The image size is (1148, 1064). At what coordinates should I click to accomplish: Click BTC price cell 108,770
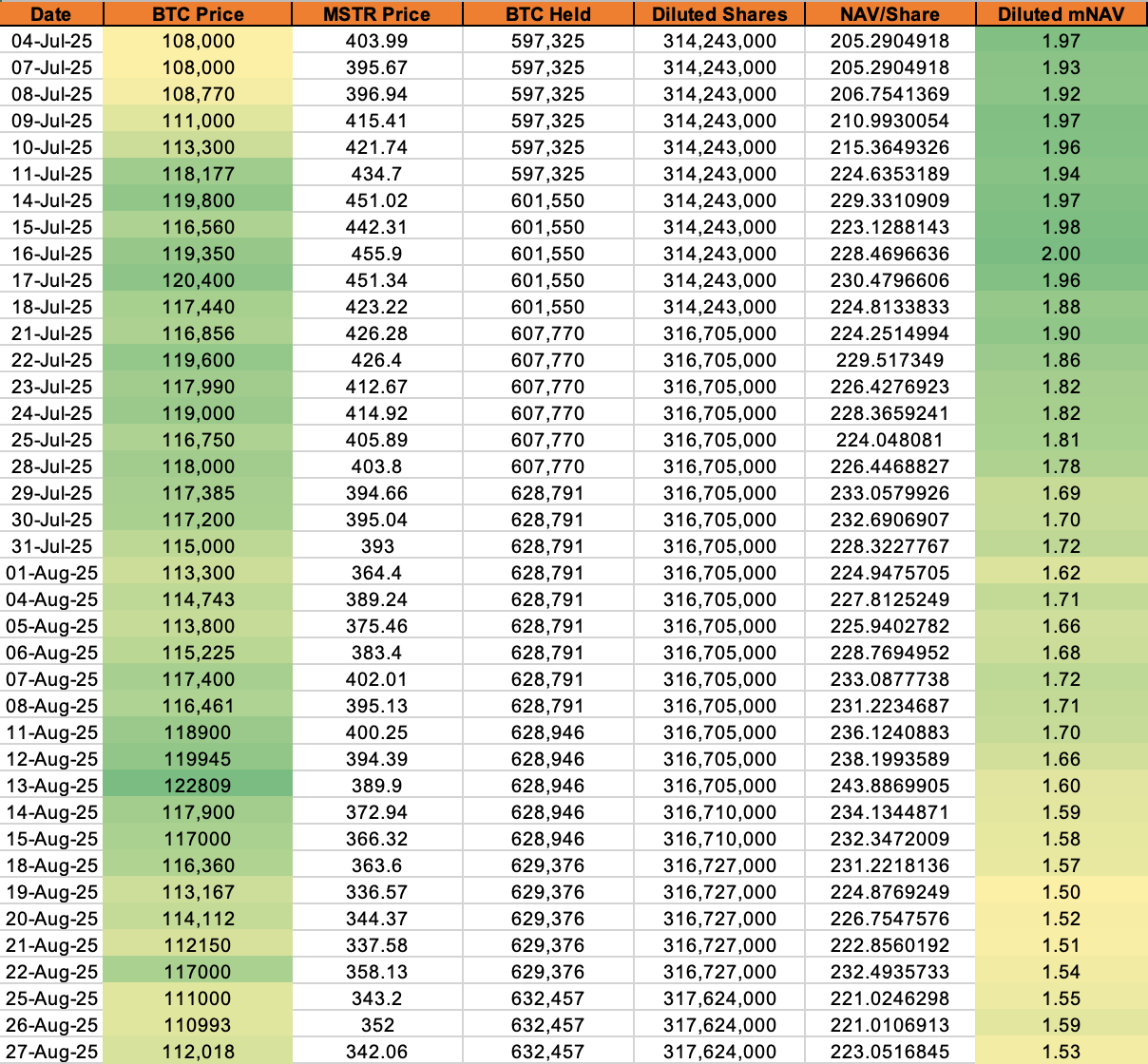coord(198,94)
